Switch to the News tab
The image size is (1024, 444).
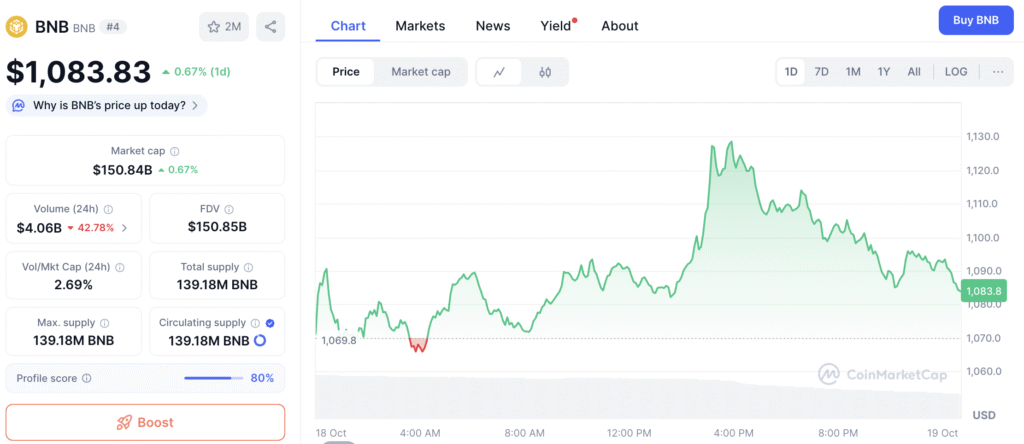(492, 26)
